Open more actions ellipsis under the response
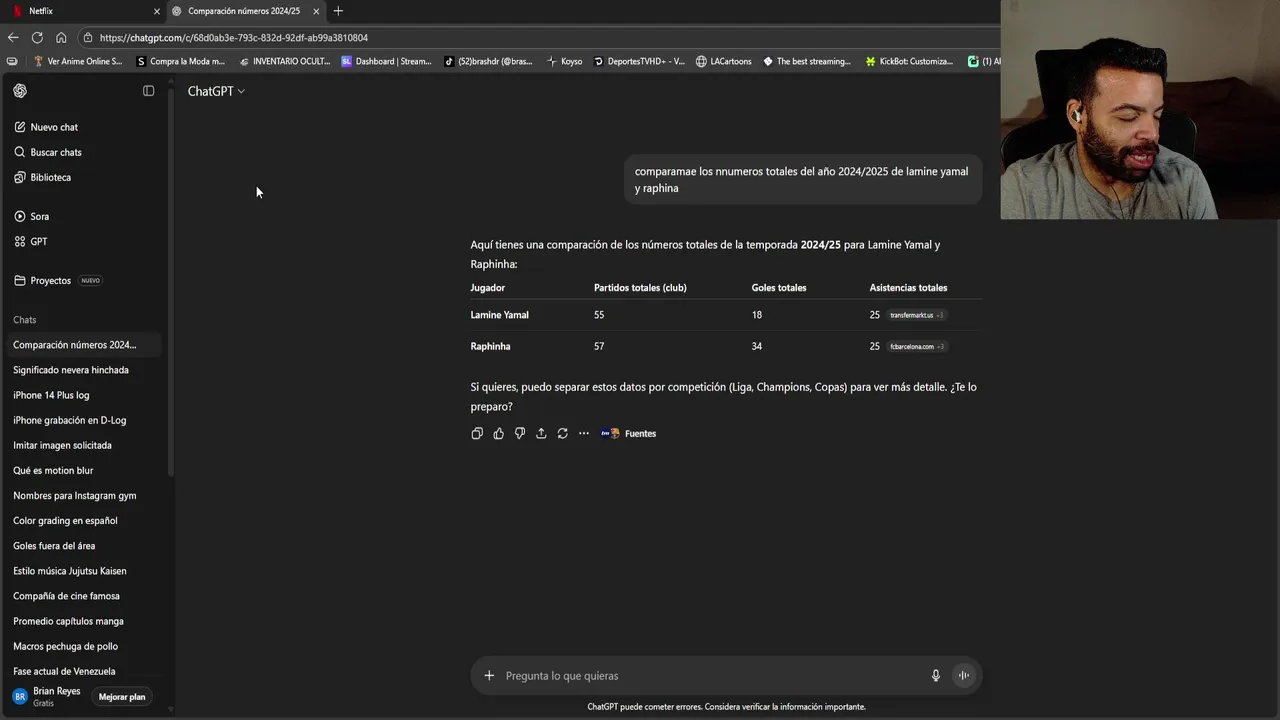Image resolution: width=1280 pixels, height=720 pixels. tap(584, 433)
